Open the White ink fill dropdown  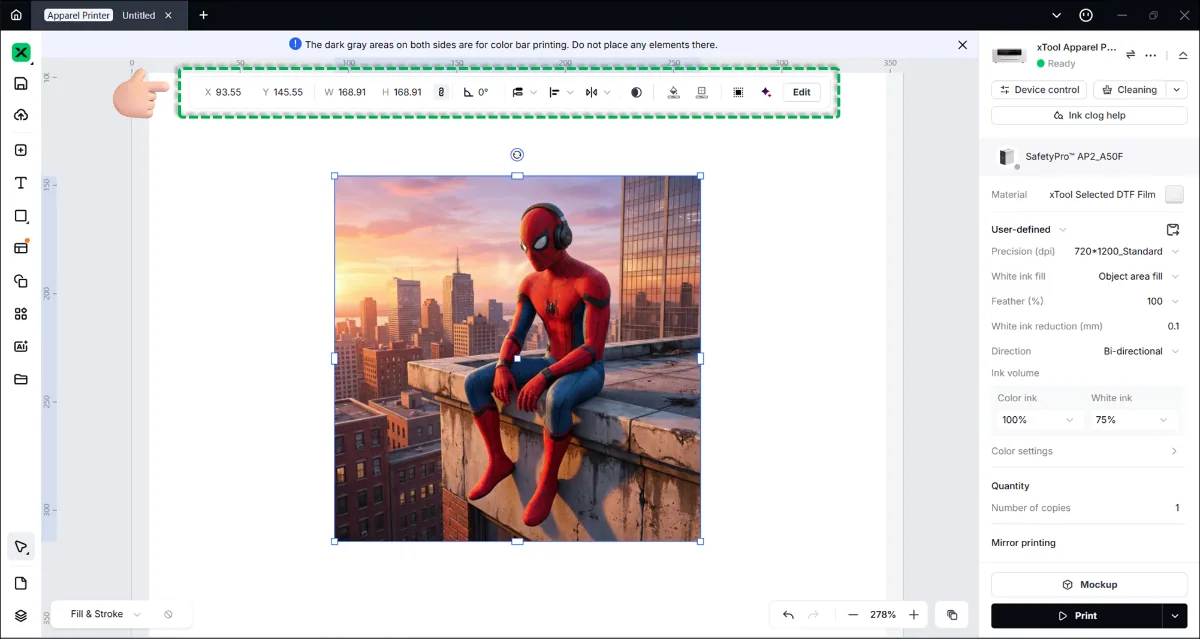pyautogui.click(x=1139, y=276)
